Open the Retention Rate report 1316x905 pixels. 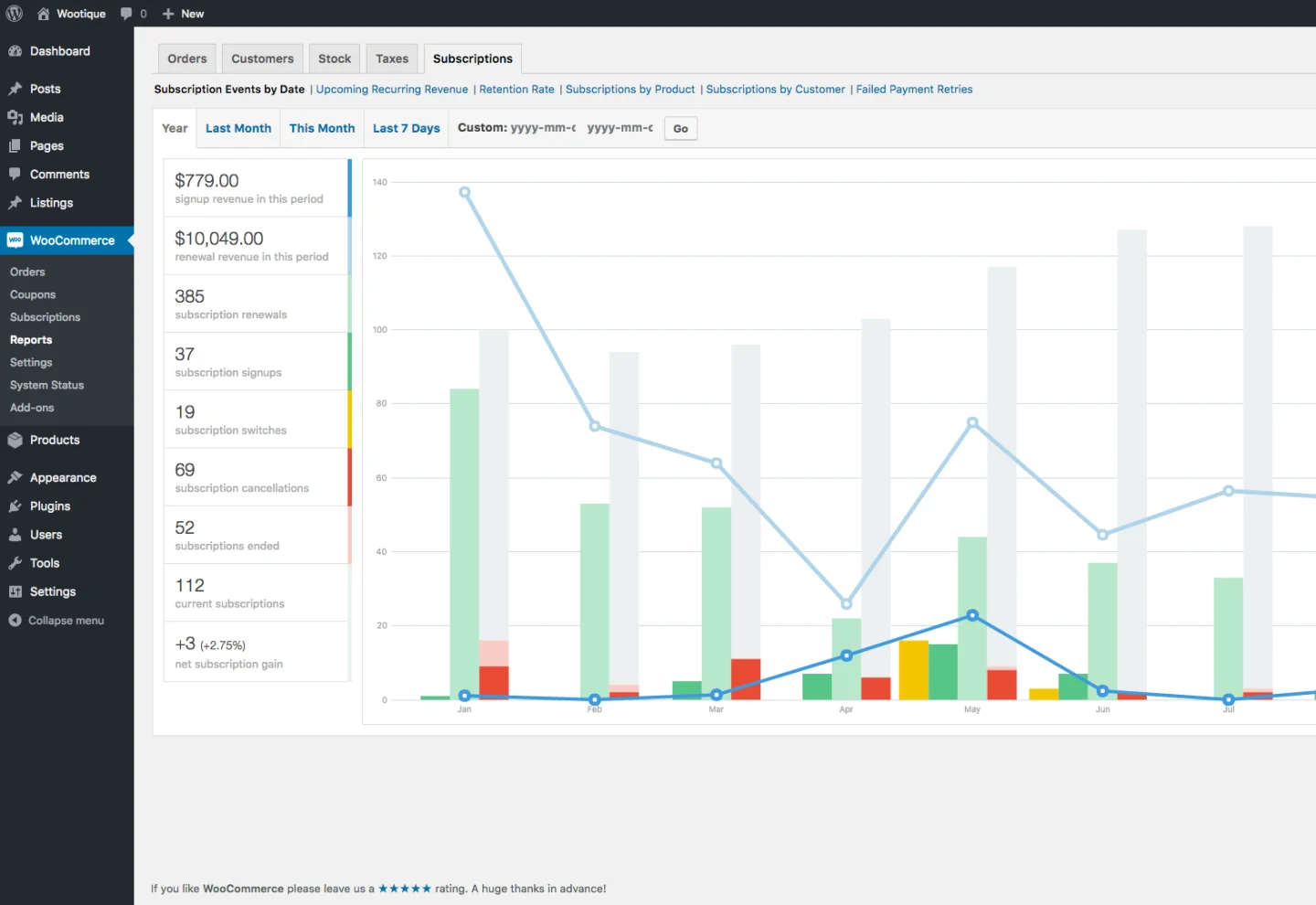(x=516, y=89)
